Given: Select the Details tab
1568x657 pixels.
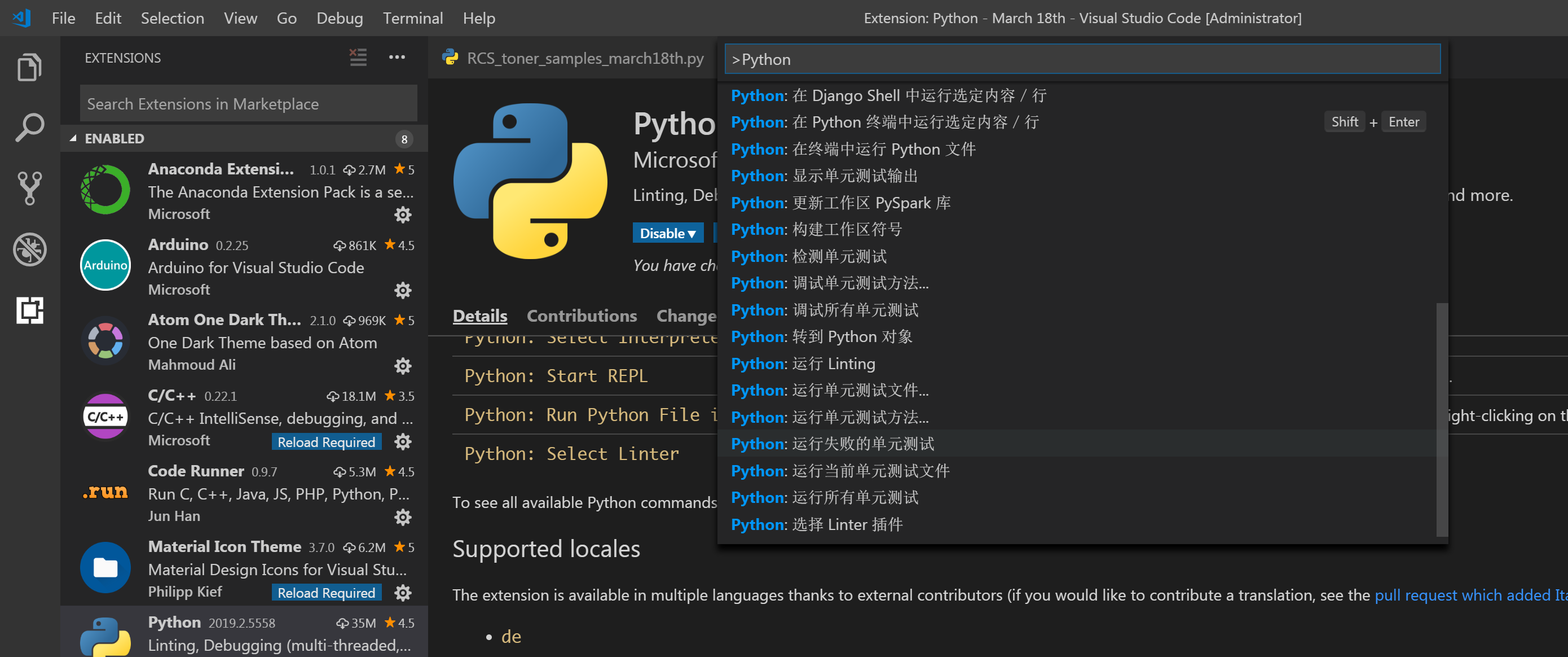Looking at the screenshot, I should click(x=479, y=316).
